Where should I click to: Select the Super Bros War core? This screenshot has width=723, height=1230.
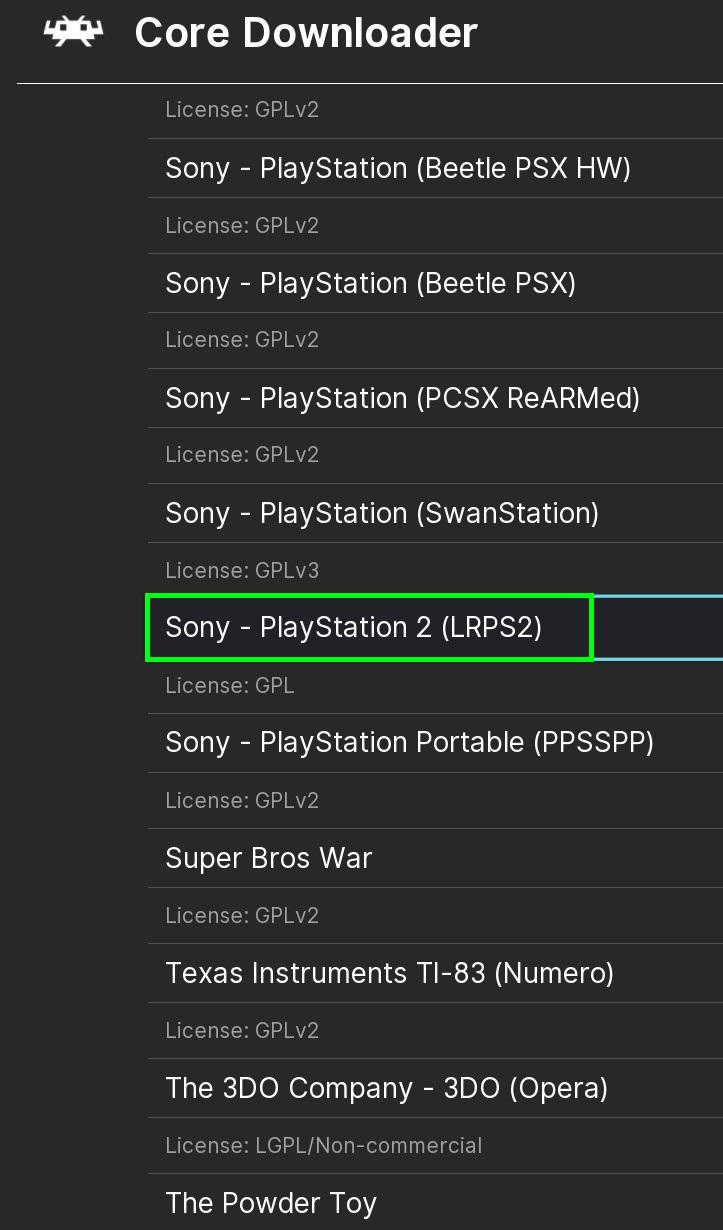[x=268, y=858]
